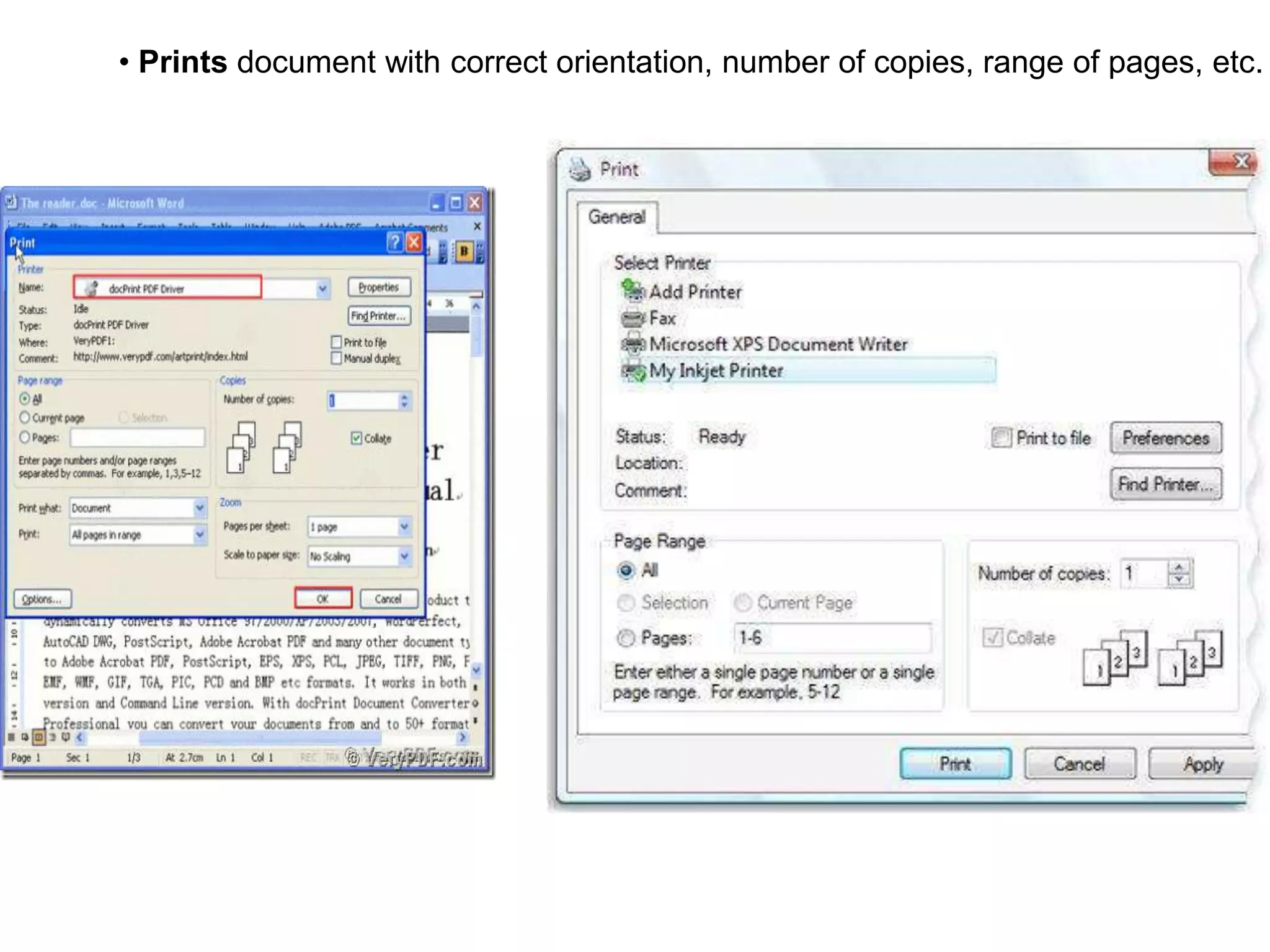Image resolution: width=1270 pixels, height=952 pixels.
Task: Click the Word document horizontal scrollbar
Action: click(x=270, y=737)
